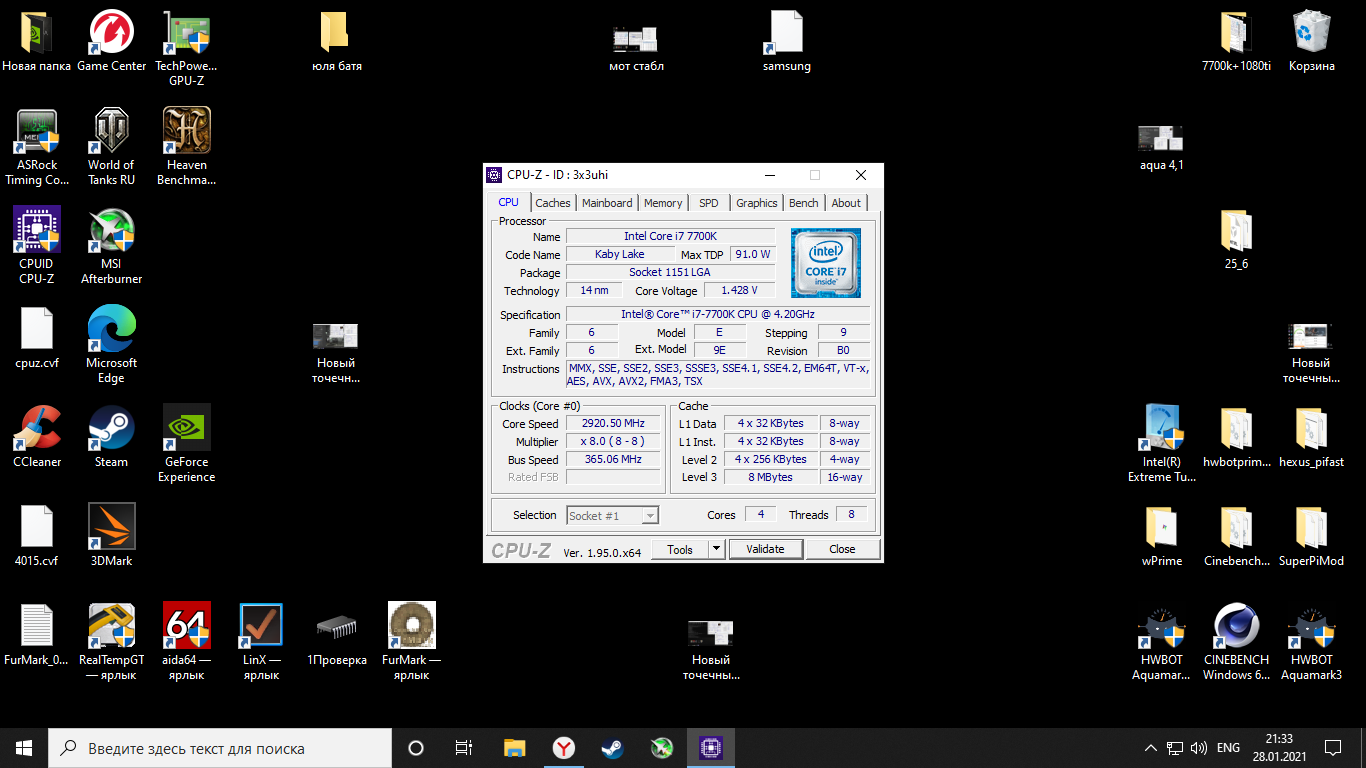Open the aqua 4,1 image file

pos(1162,147)
